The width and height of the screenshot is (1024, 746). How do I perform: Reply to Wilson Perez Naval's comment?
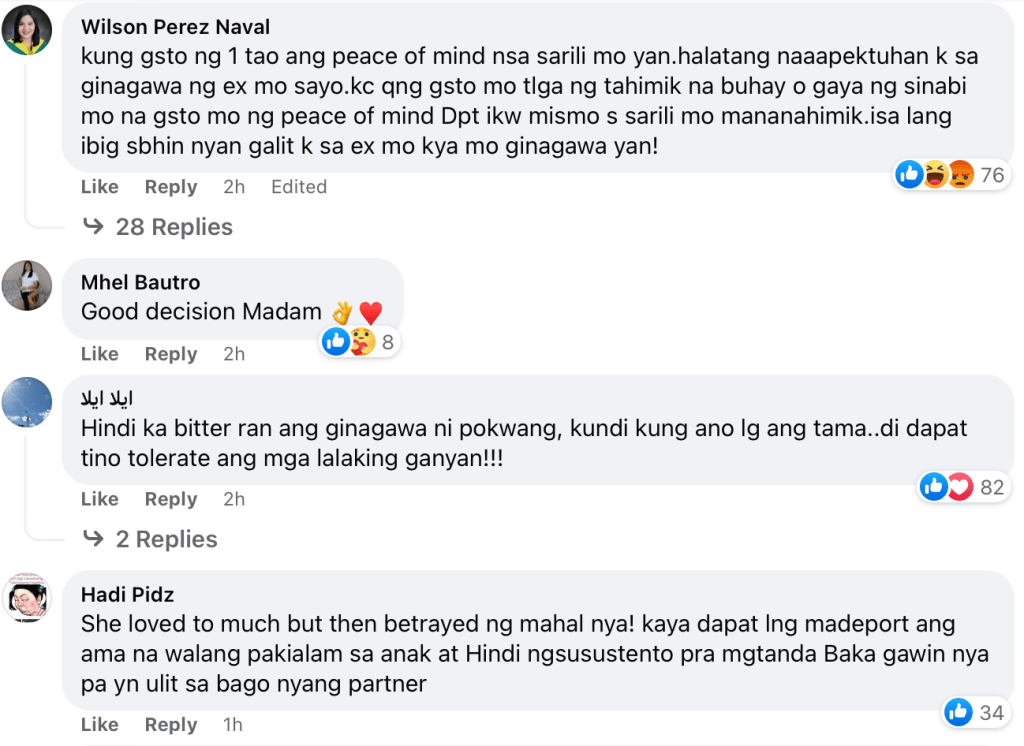(x=171, y=187)
